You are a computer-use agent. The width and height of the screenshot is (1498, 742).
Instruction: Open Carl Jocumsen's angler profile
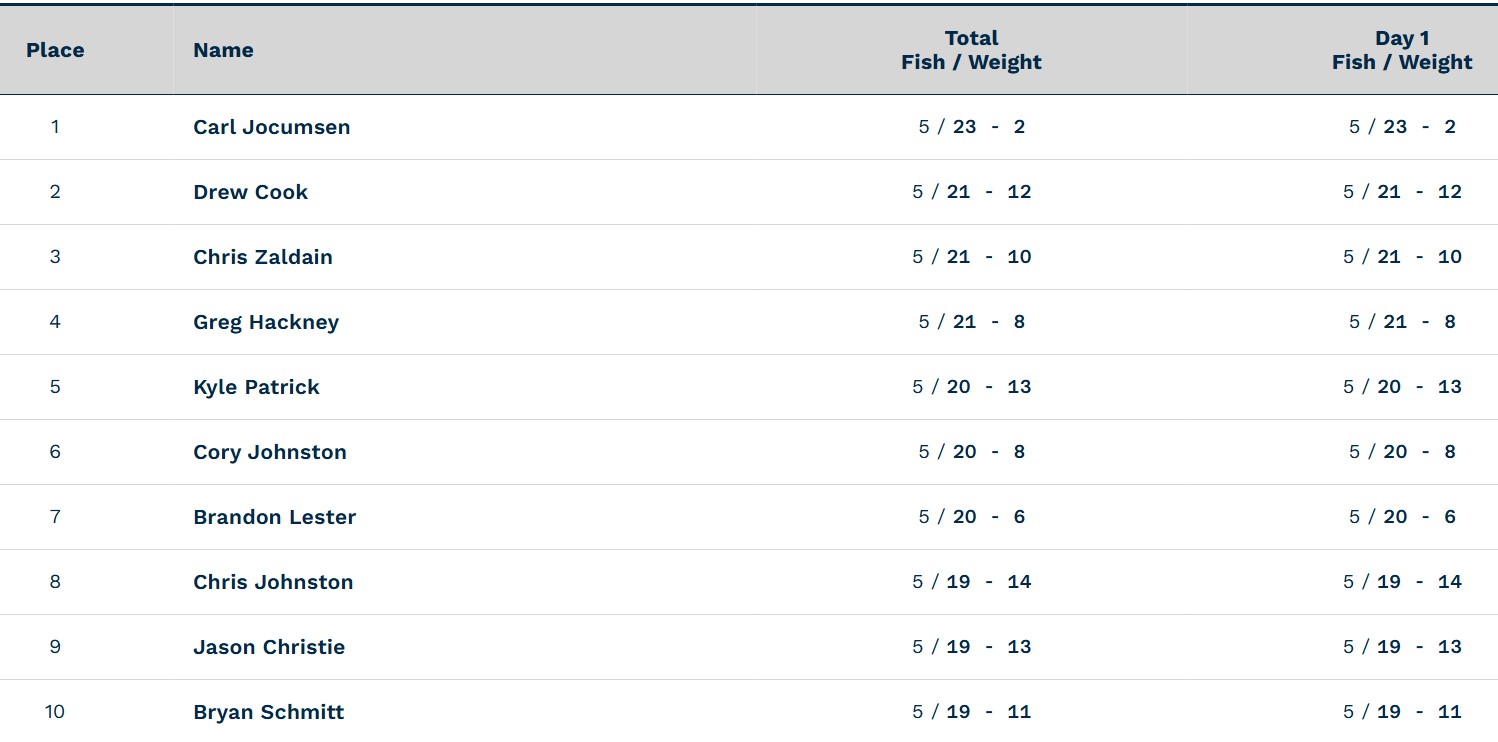271,127
